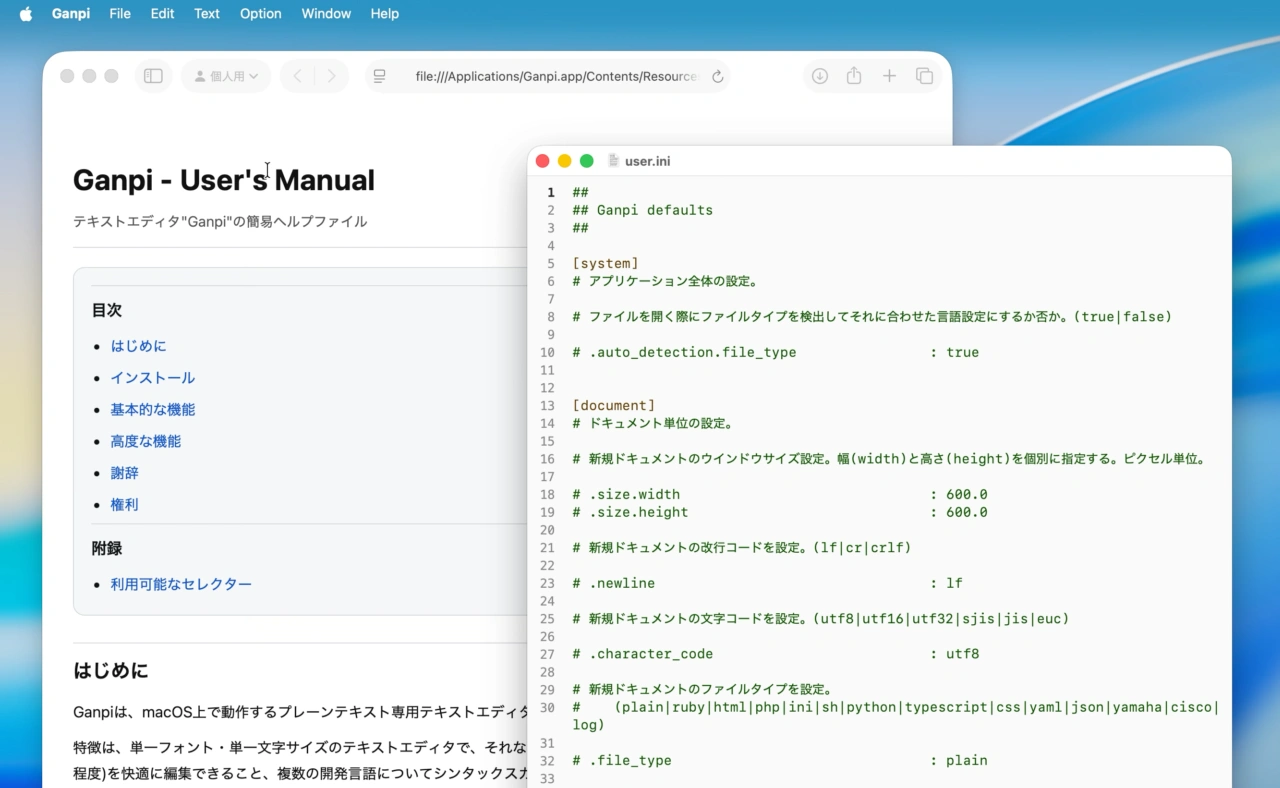Click the 'true' value of auto_detection
This screenshot has height=788, width=1280.
pyautogui.click(x=963, y=352)
